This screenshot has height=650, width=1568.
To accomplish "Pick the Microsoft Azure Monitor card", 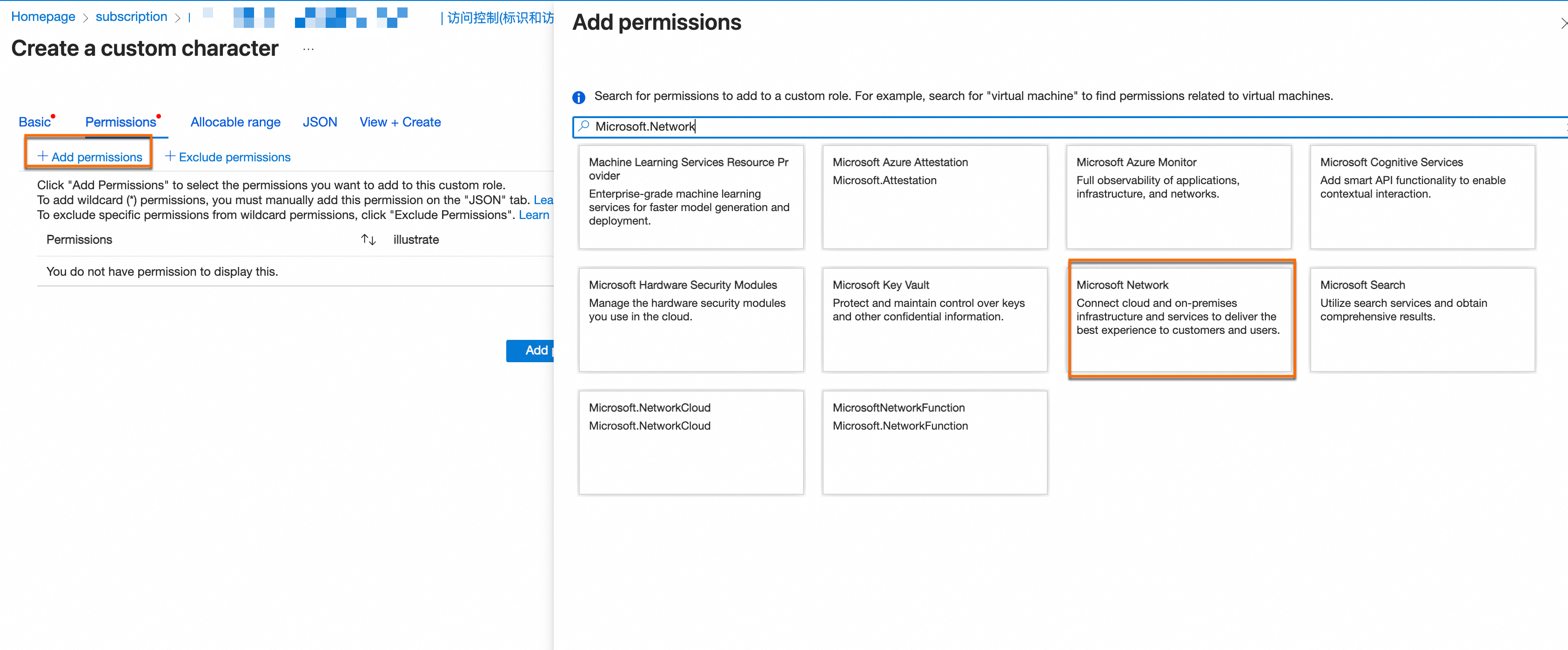I will (1178, 196).
